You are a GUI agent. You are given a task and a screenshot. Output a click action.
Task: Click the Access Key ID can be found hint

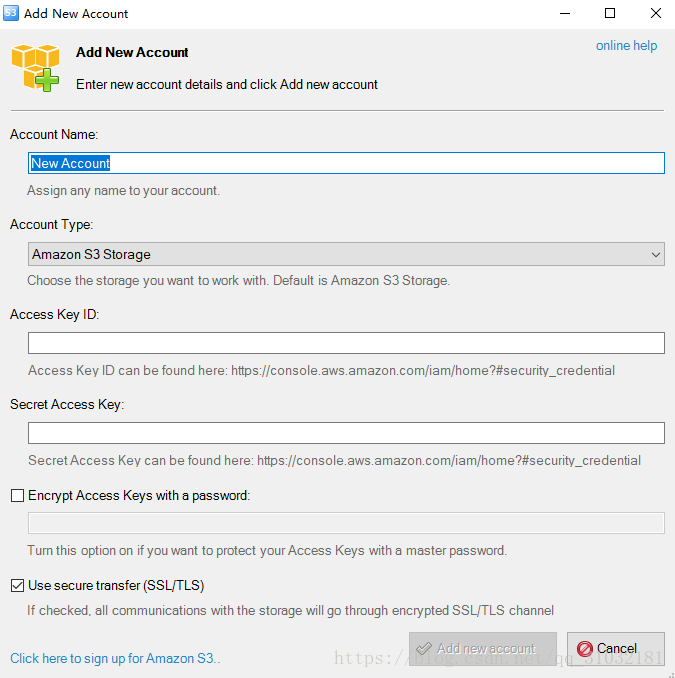click(x=321, y=371)
